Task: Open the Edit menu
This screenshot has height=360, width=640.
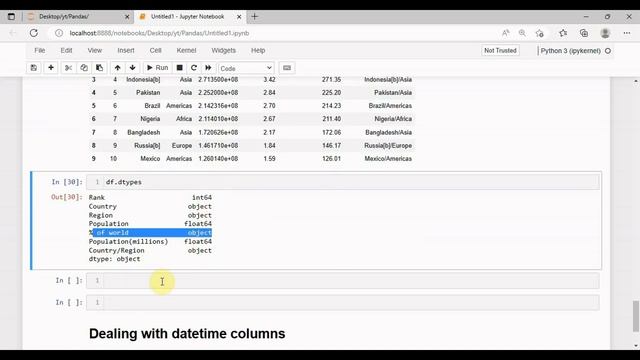Action: coord(66,51)
